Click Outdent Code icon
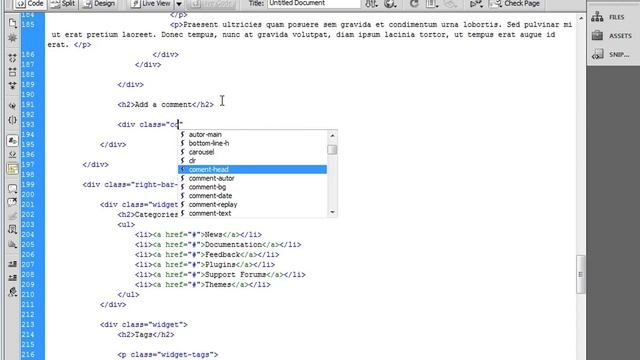The image size is (640, 360). coord(13,278)
